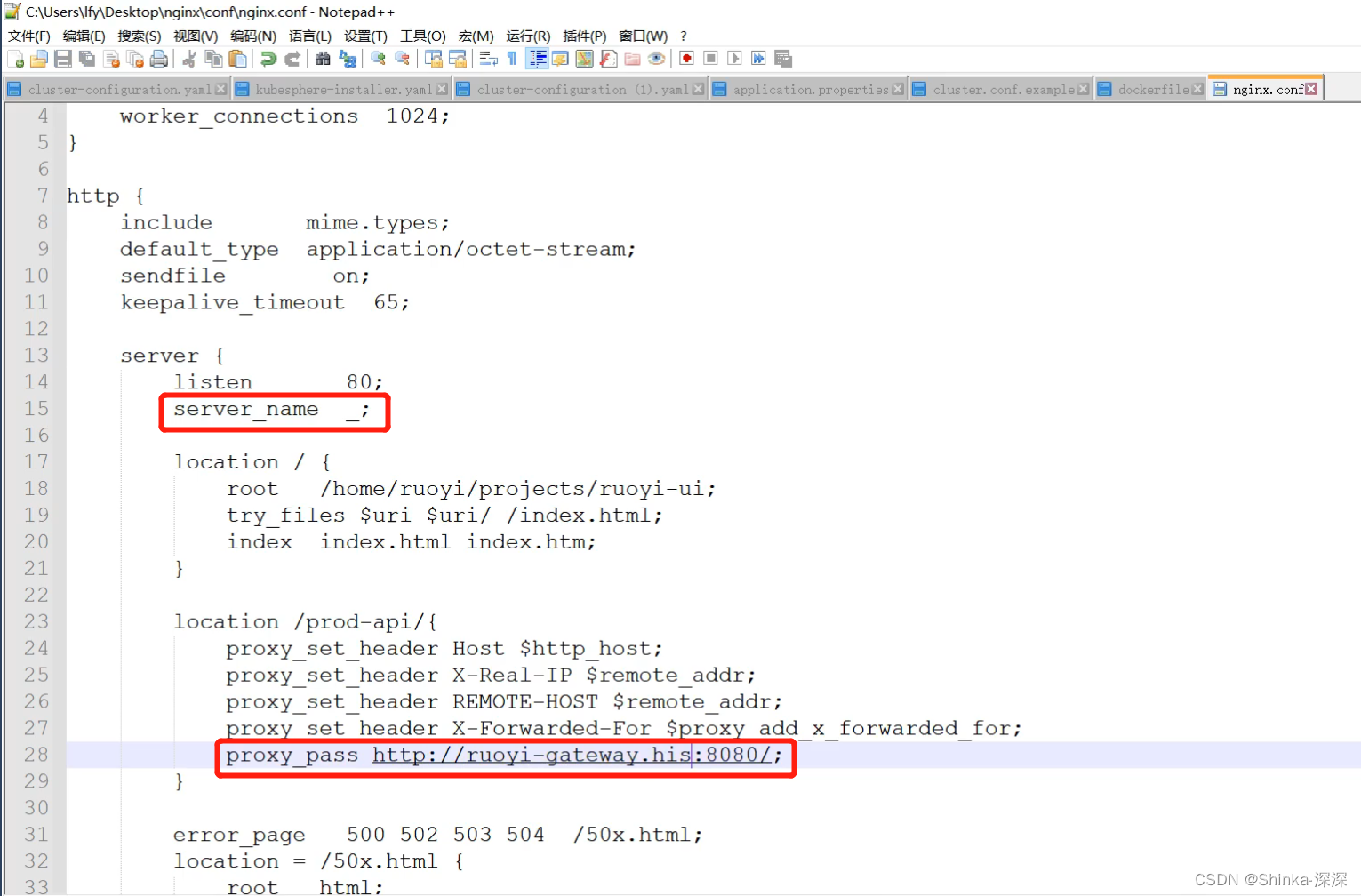Viewport: 1361px width, 896px height.
Task: Open the Replace dialog icon
Action: tap(348, 59)
